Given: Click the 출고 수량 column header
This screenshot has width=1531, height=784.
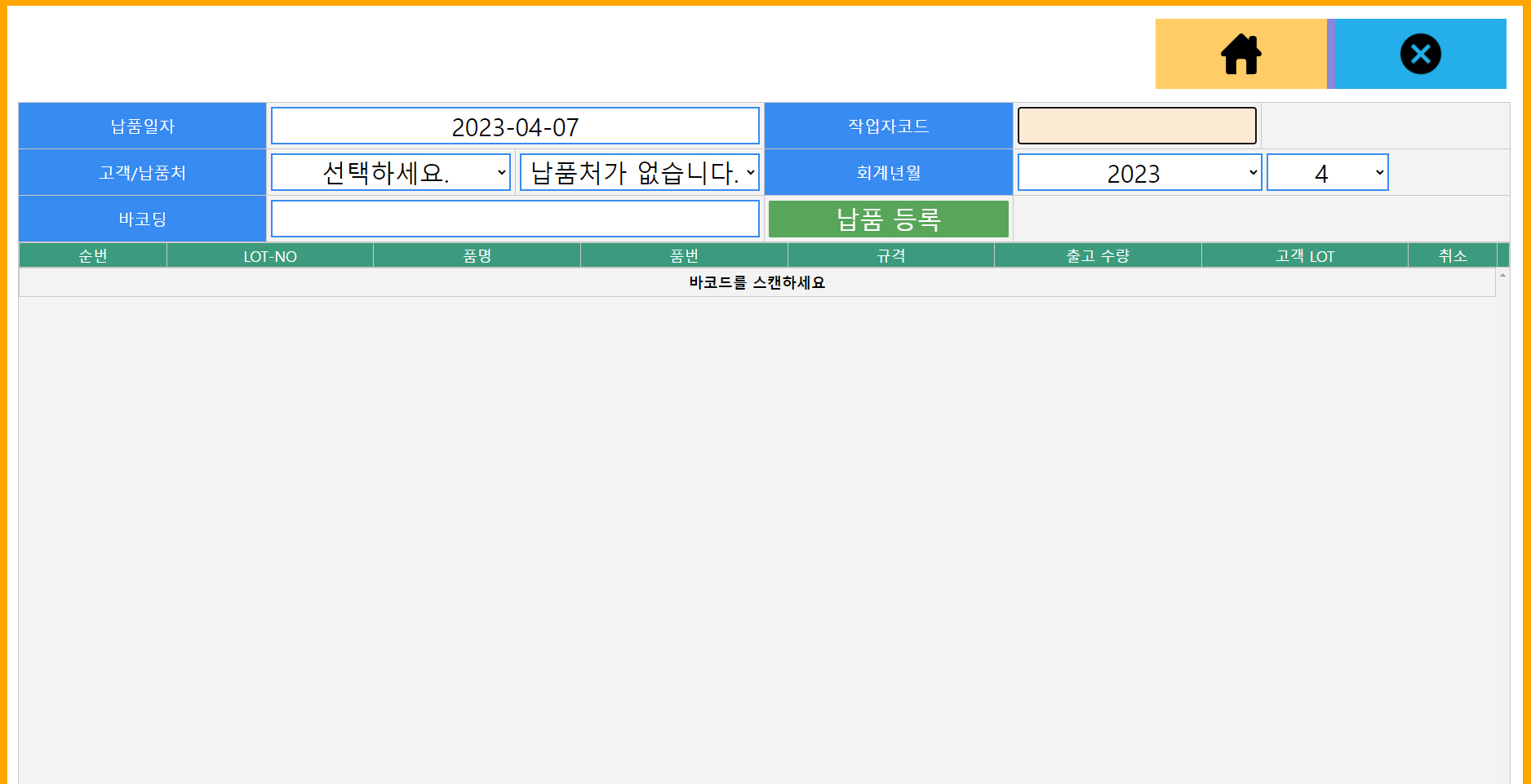Looking at the screenshot, I should click(1098, 255).
